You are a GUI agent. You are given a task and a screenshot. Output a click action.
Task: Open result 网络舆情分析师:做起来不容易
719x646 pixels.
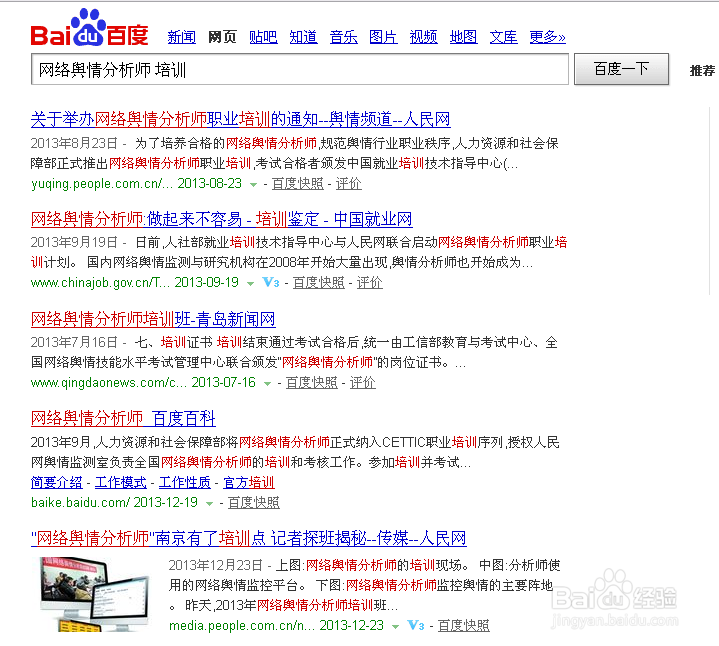pyautogui.click(x=221, y=219)
